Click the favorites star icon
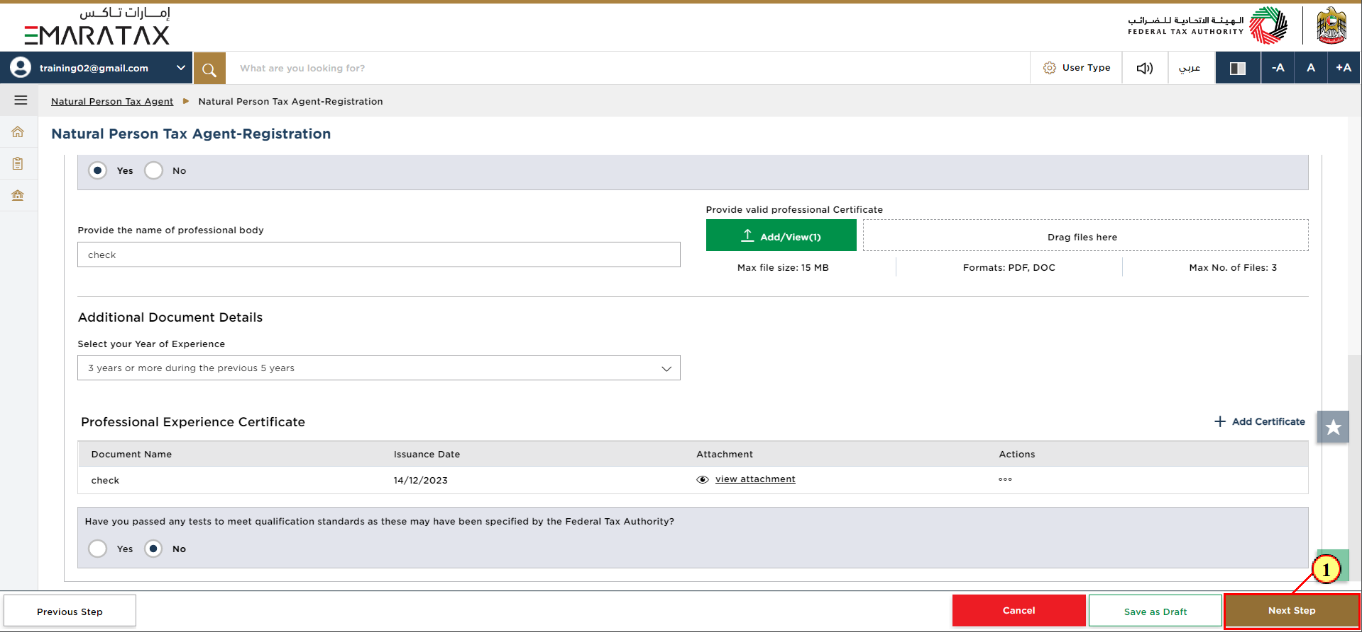 click(x=1333, y=427)
